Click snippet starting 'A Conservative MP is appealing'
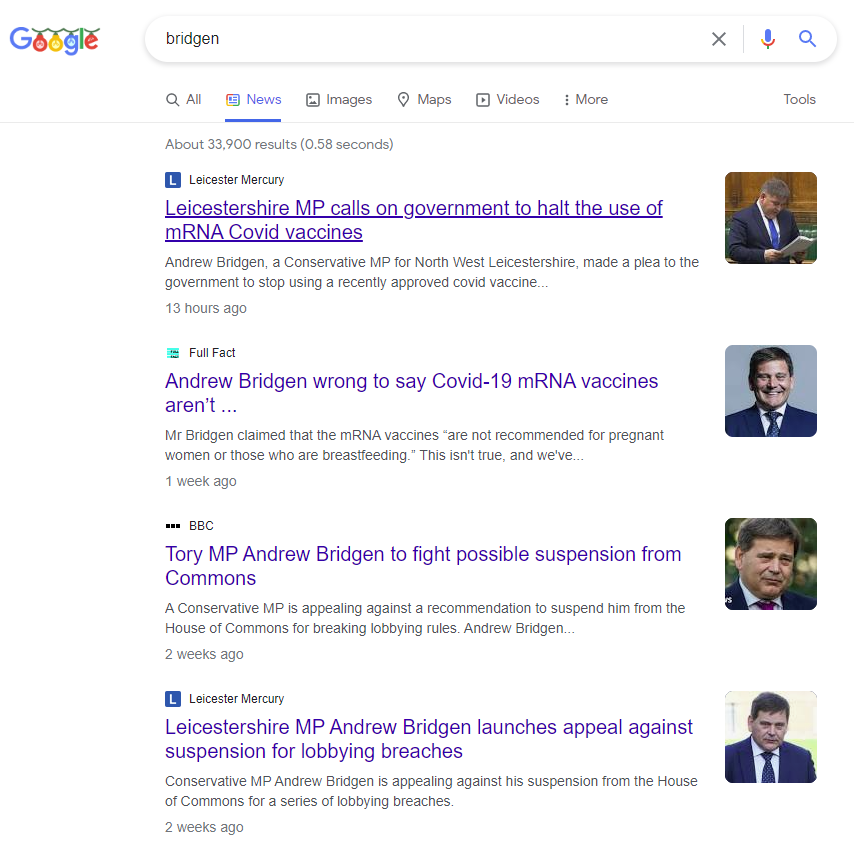The image size is (854, 841). pos(425,618)
